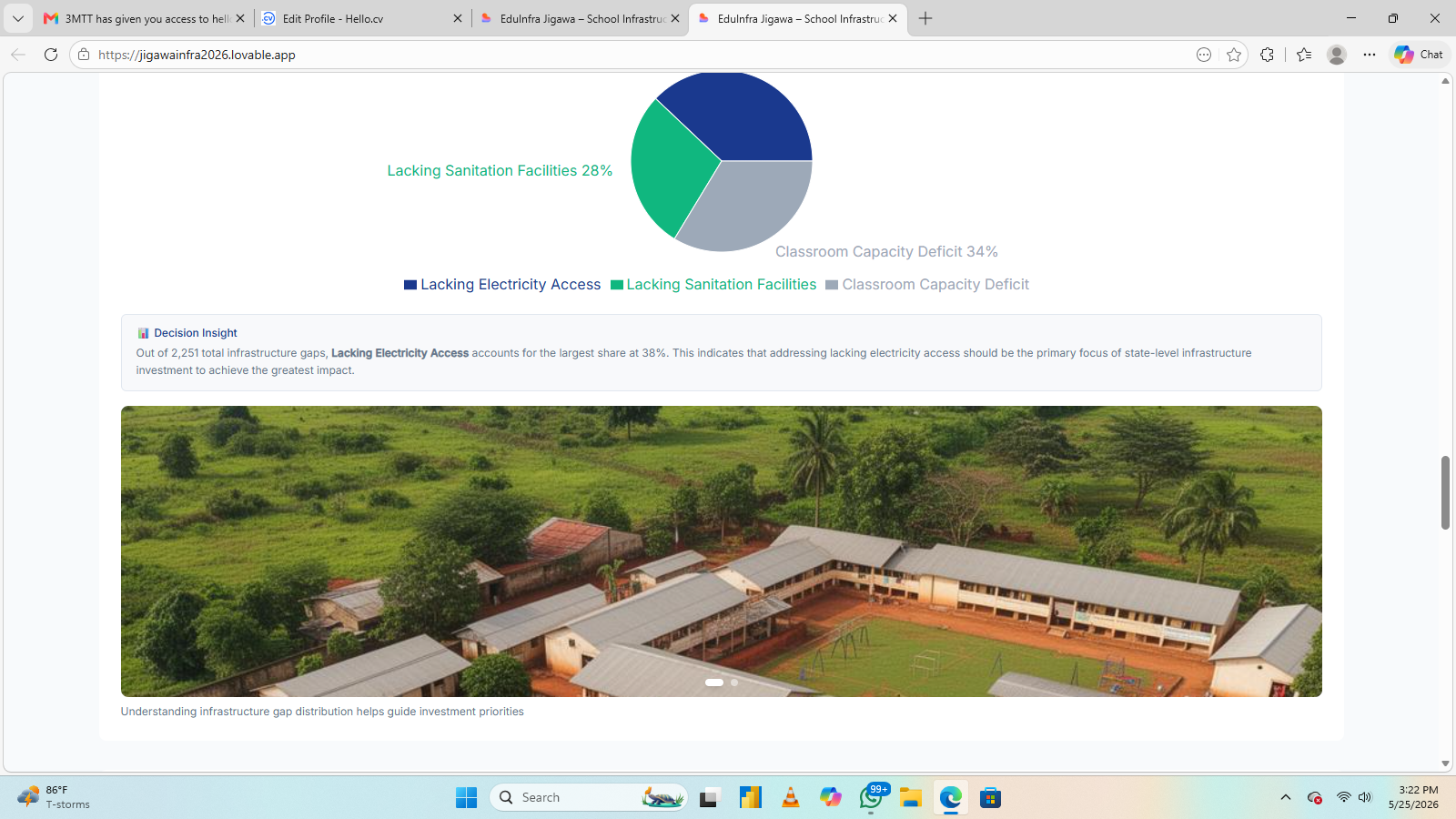
Task: Click the aerial school photo in carousel
Action: (x=721, y=551)
